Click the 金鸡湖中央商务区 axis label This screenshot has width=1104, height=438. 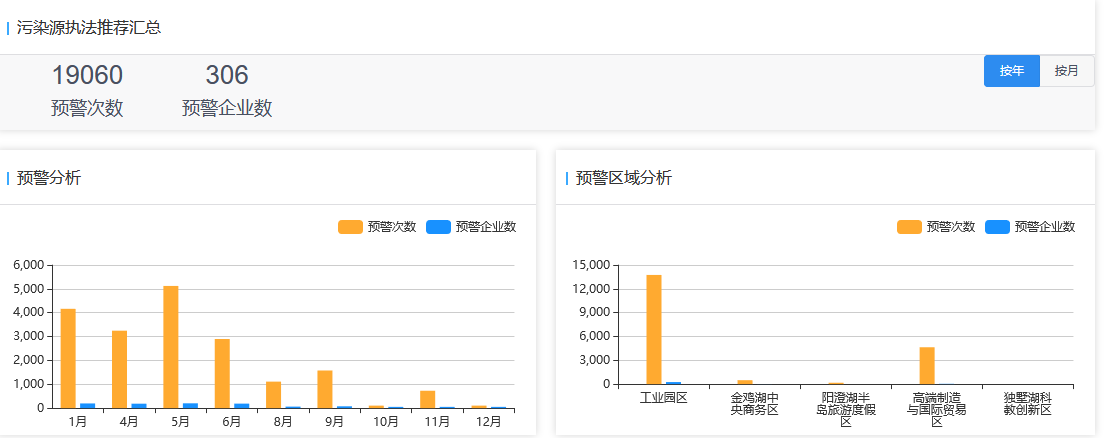(754, 404)
